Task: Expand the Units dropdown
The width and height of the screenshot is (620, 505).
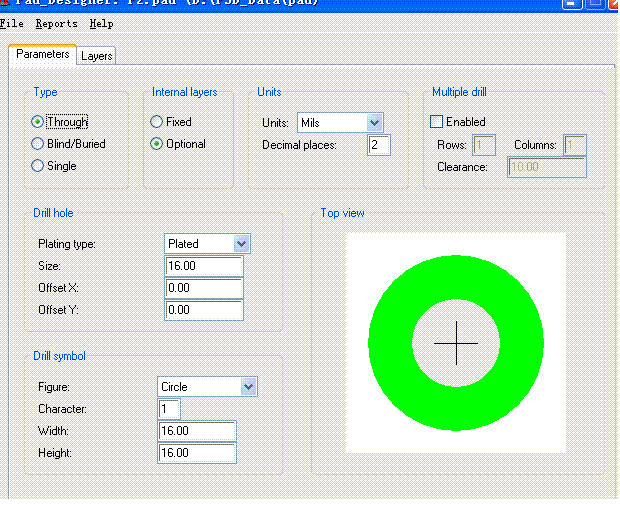Action: 374,123
